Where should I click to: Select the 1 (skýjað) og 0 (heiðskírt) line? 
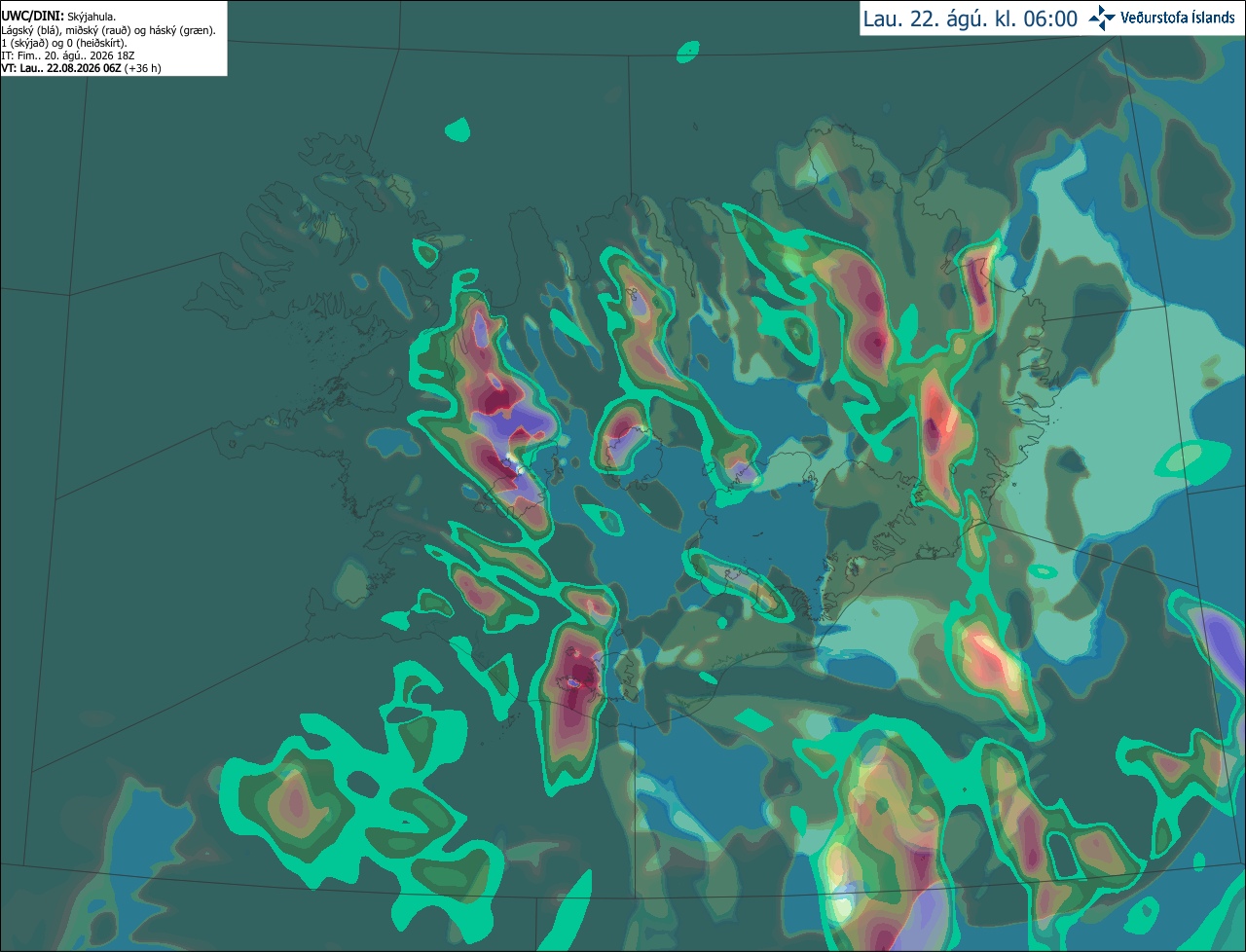[x=64, y=43]
